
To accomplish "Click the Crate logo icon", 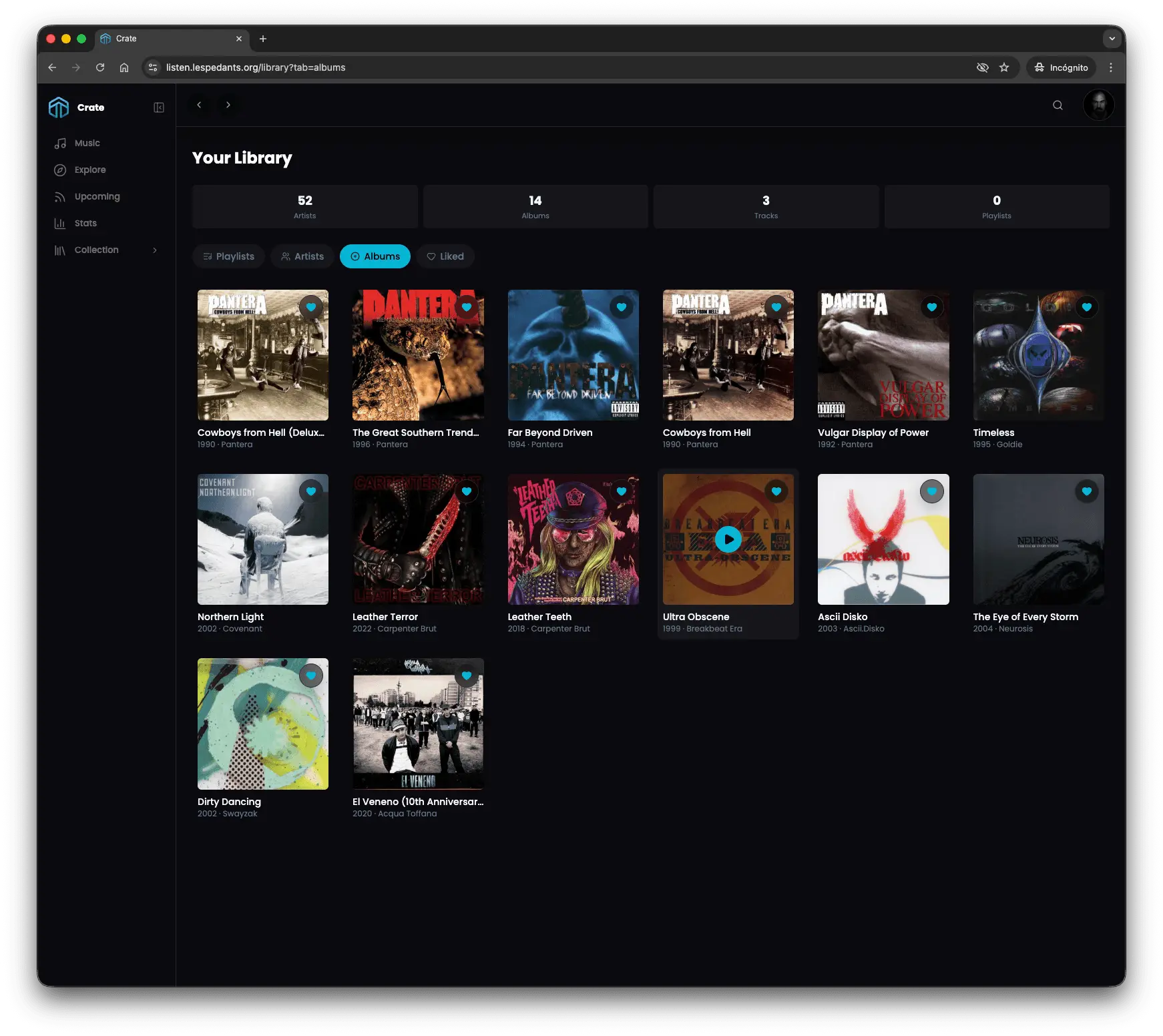I will tap(59, 107).
